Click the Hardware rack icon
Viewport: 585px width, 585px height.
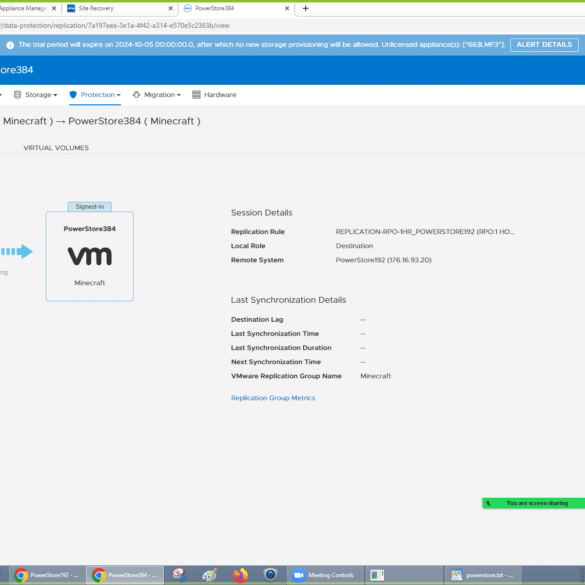point(196,95)
